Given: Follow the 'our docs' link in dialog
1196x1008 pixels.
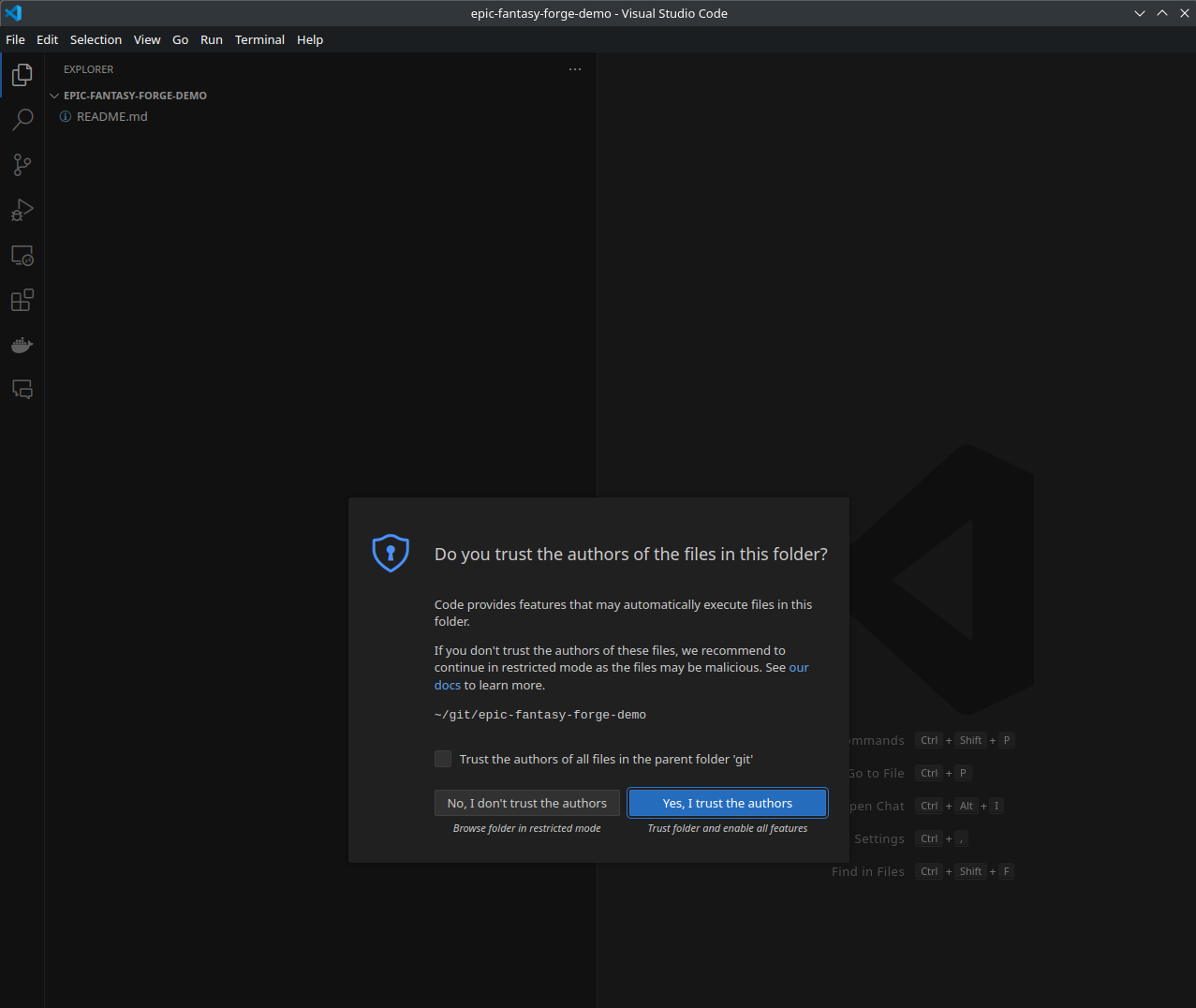Looking at the screenshot, I should (x=799, y=667).
